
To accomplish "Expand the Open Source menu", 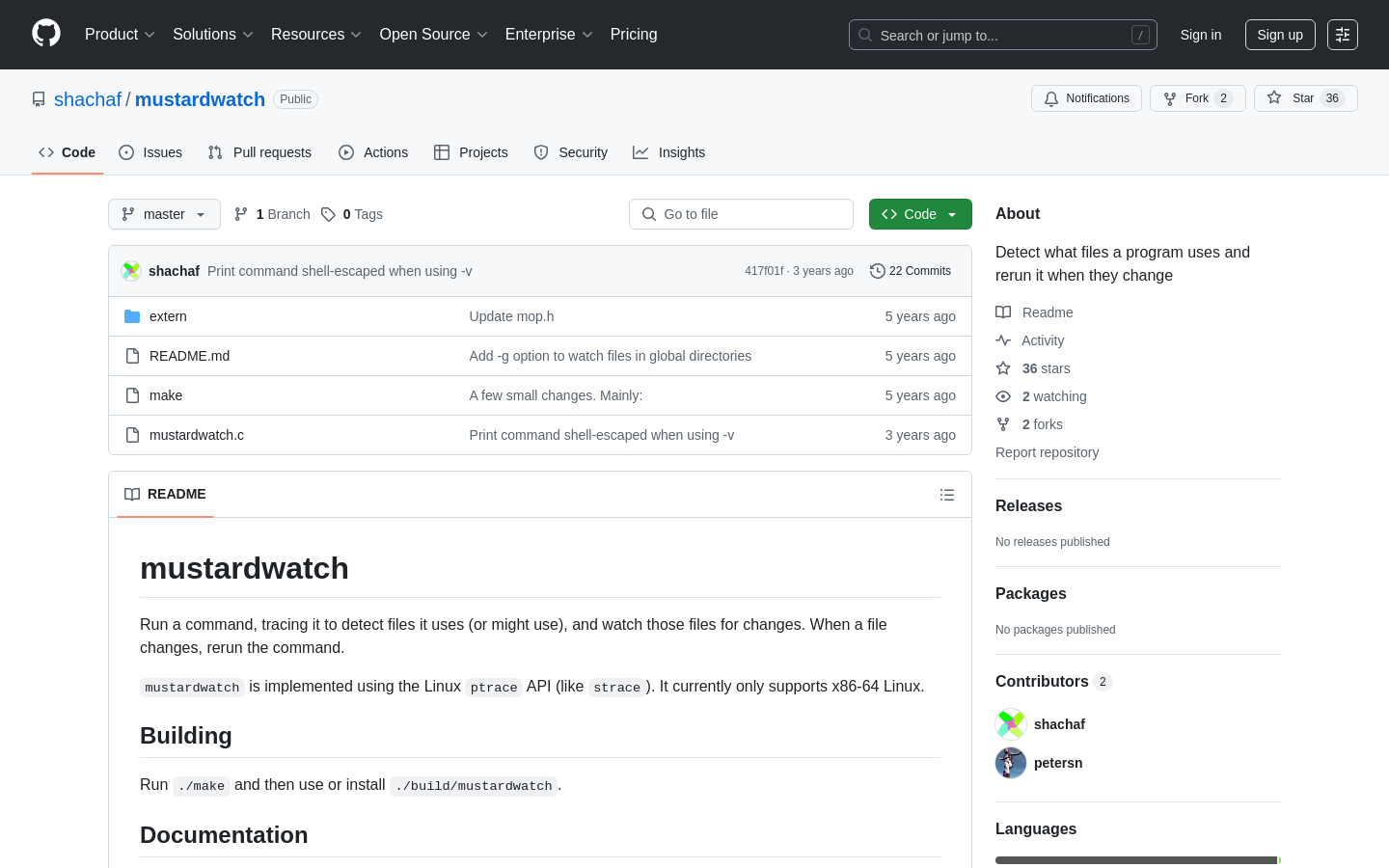I will [x=434, y=35].
